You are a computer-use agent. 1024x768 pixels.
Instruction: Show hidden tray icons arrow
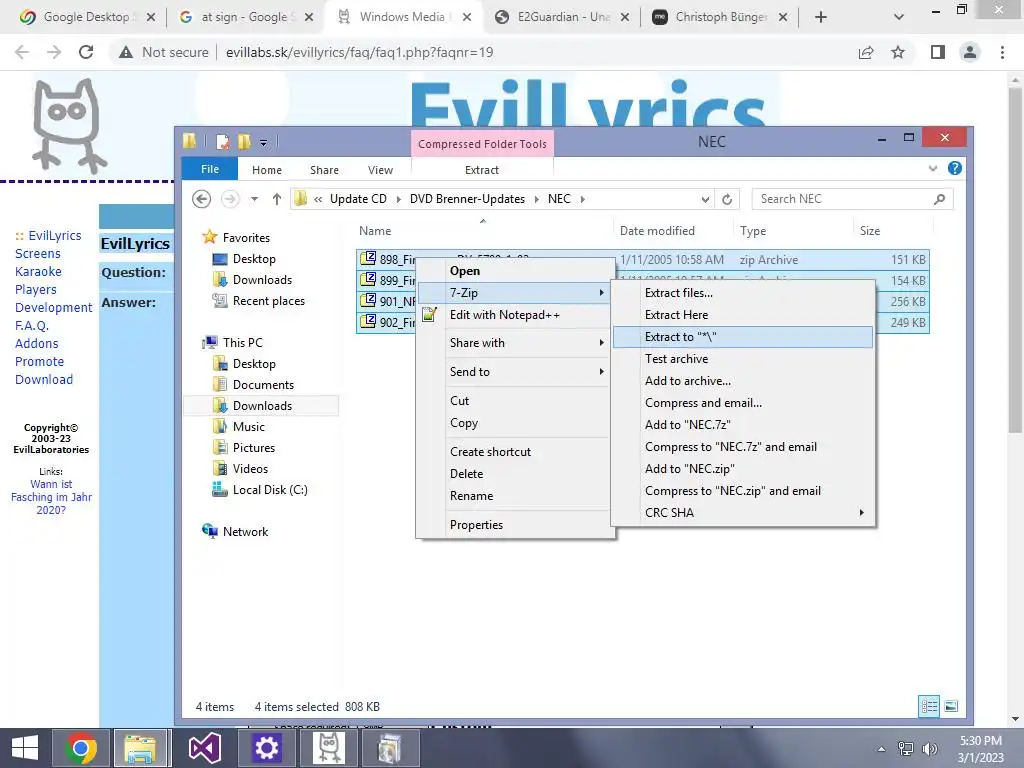tap(882, 749)
